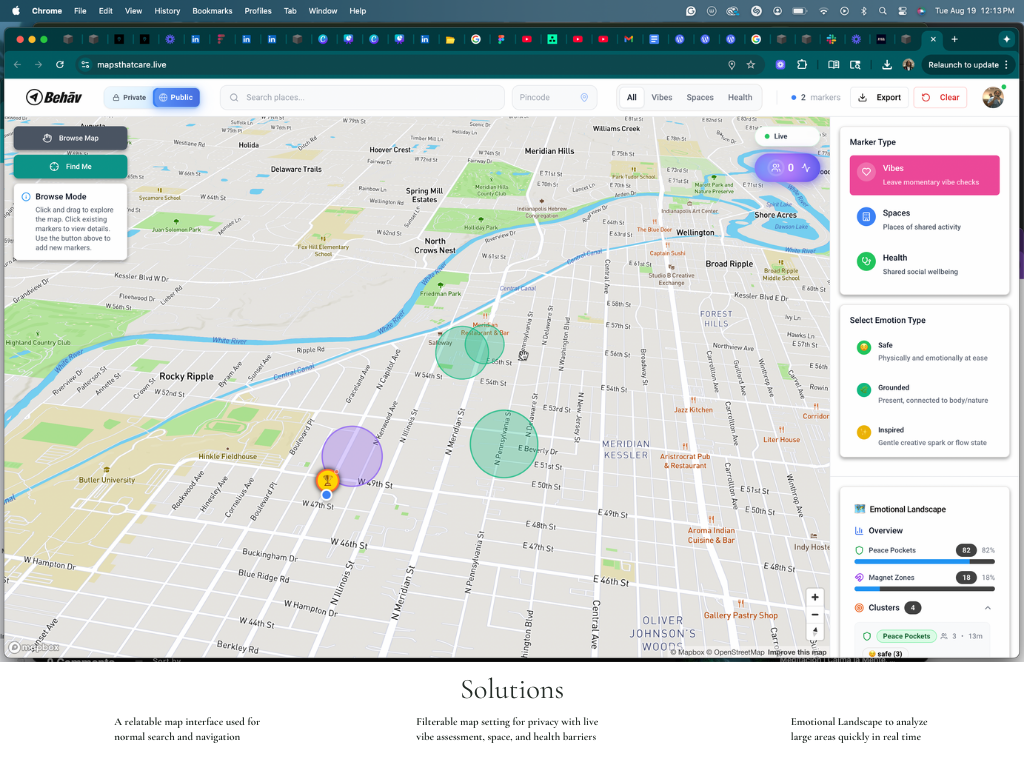Click the purple live users counter pill

click(789, 168)
